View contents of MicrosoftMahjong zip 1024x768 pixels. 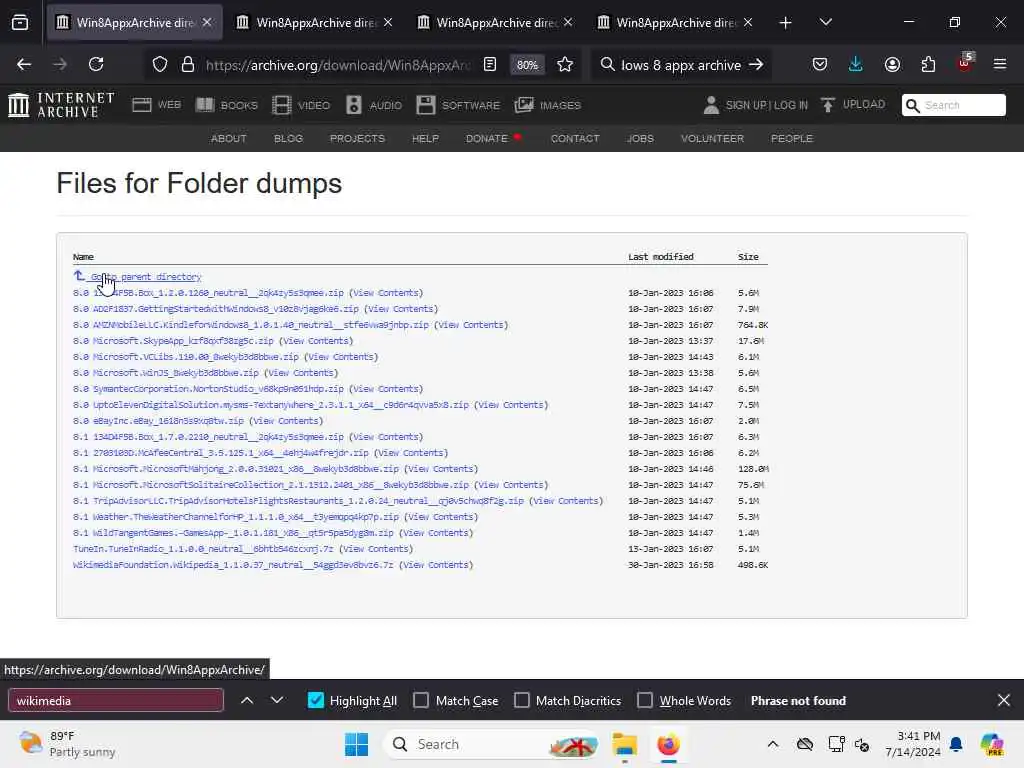[441, 469]
